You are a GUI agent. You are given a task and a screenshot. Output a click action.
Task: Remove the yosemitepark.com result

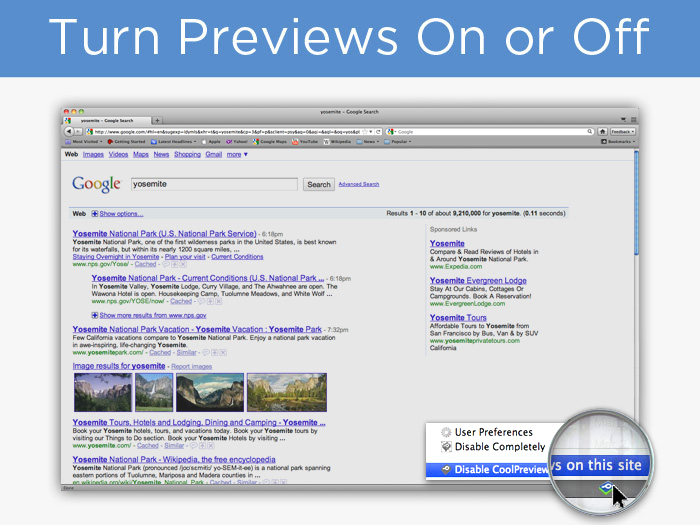[223, 353]
